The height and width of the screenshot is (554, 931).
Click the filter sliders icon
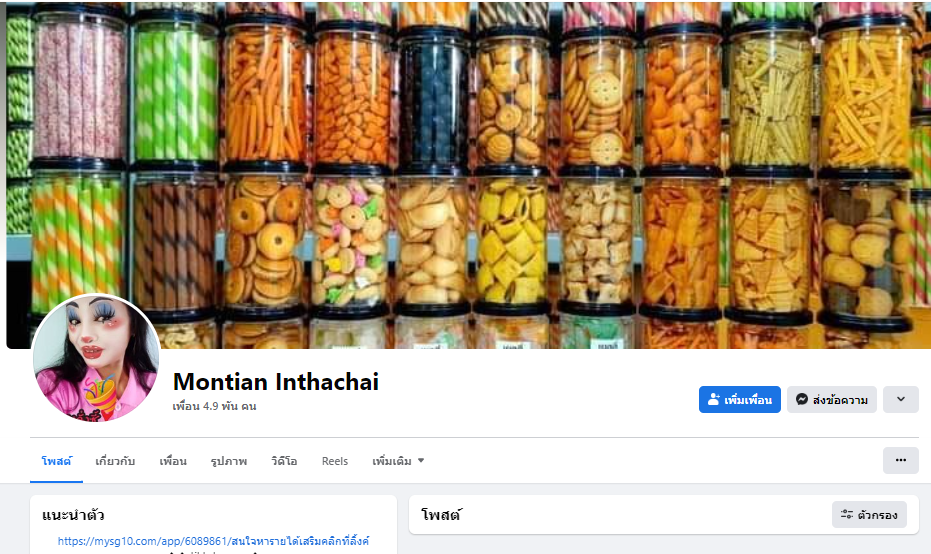pos(847,515)
